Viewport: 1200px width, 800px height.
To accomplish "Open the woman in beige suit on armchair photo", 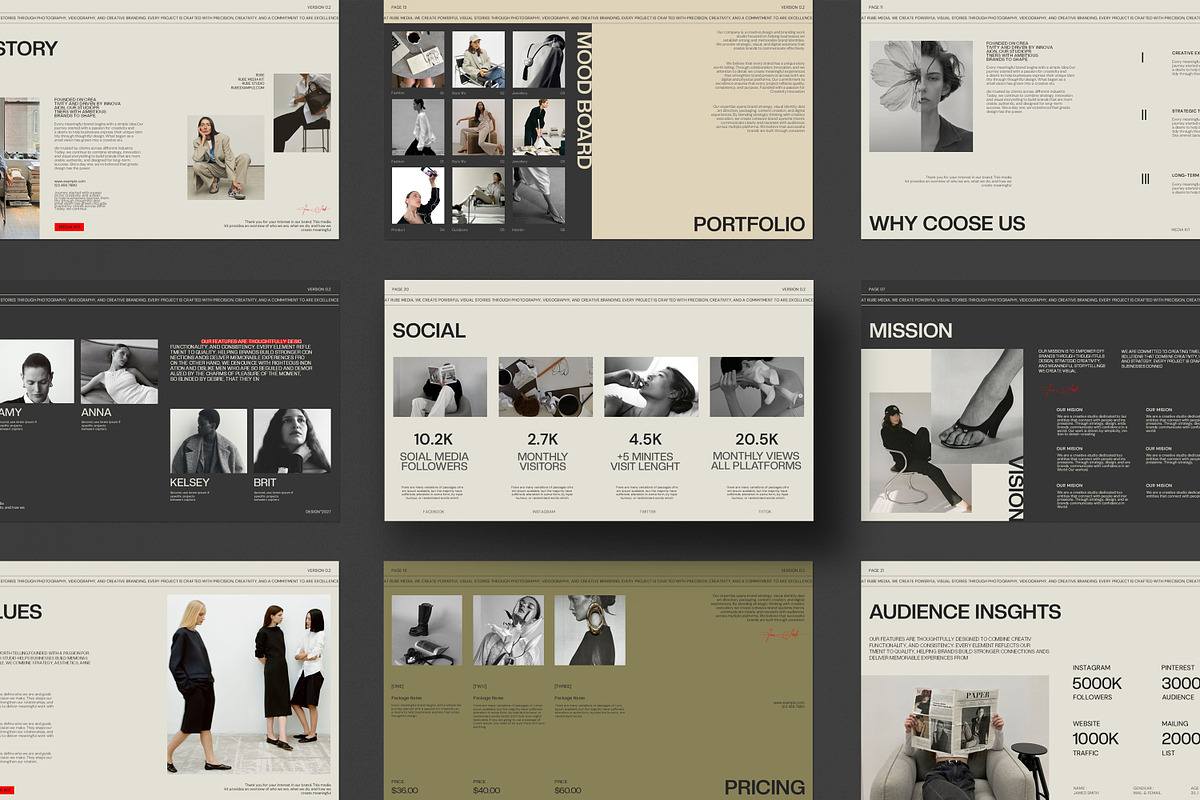I will (478, 127).
